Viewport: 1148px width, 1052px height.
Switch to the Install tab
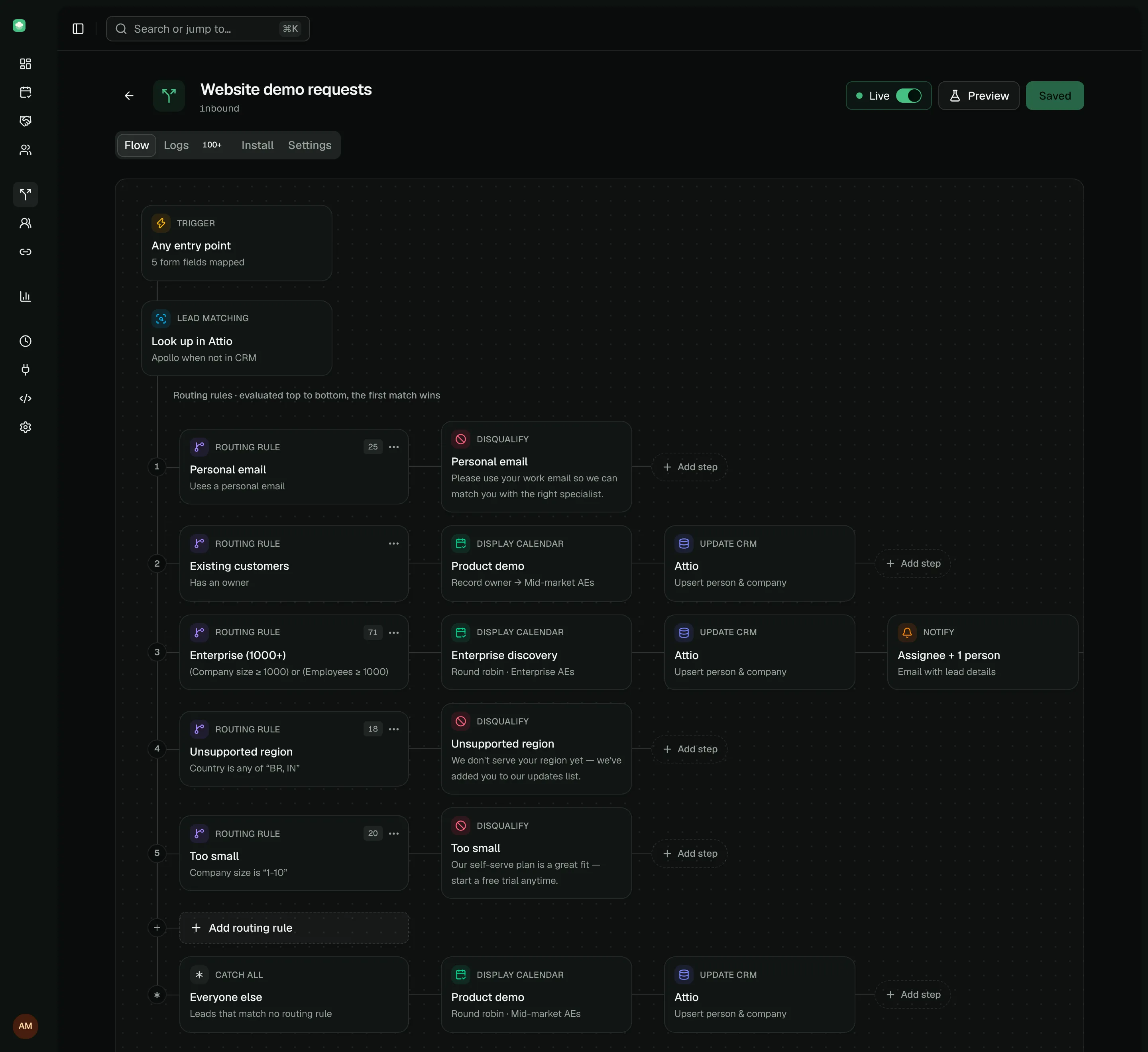[258, 145]
